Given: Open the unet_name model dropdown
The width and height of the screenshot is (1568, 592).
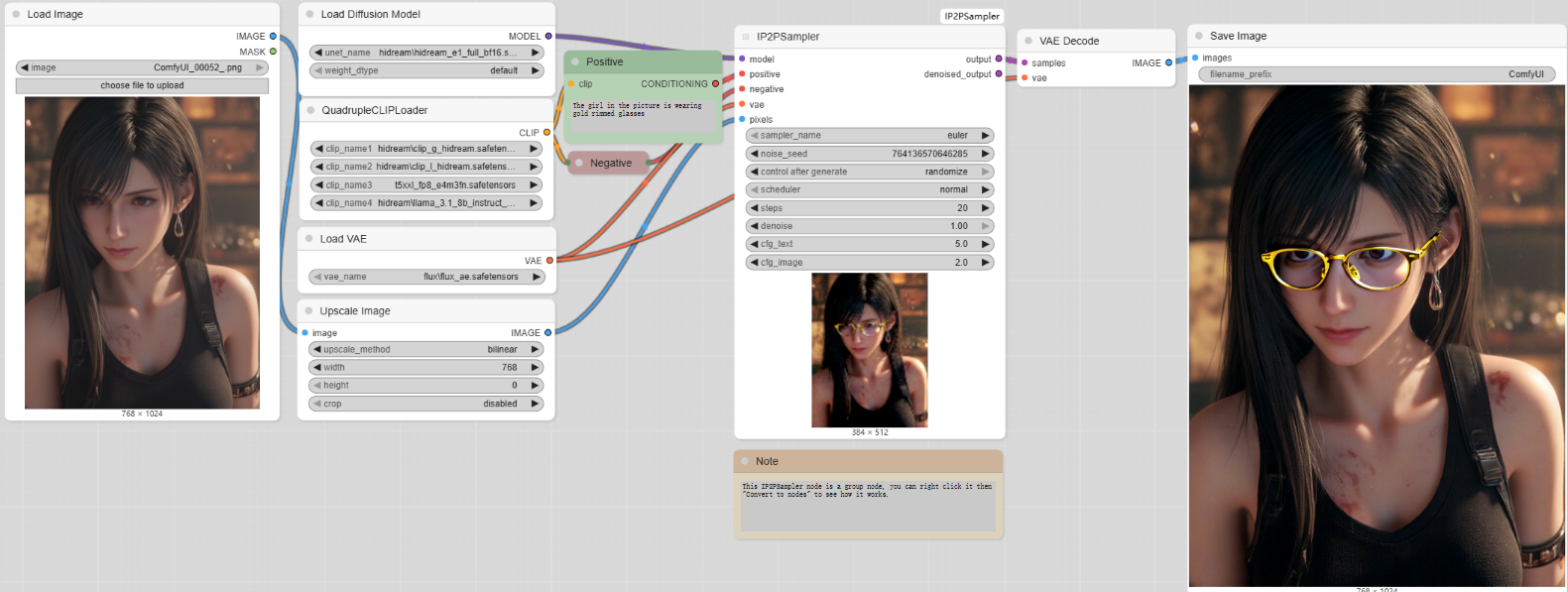Looking at the screenshot, I should tap(426, 53).
